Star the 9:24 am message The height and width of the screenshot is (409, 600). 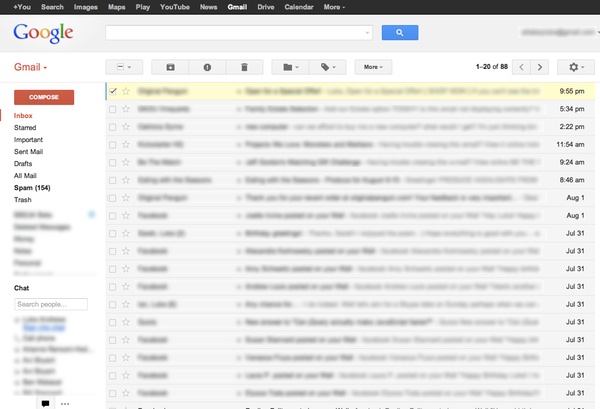click(x=126, y=162)
